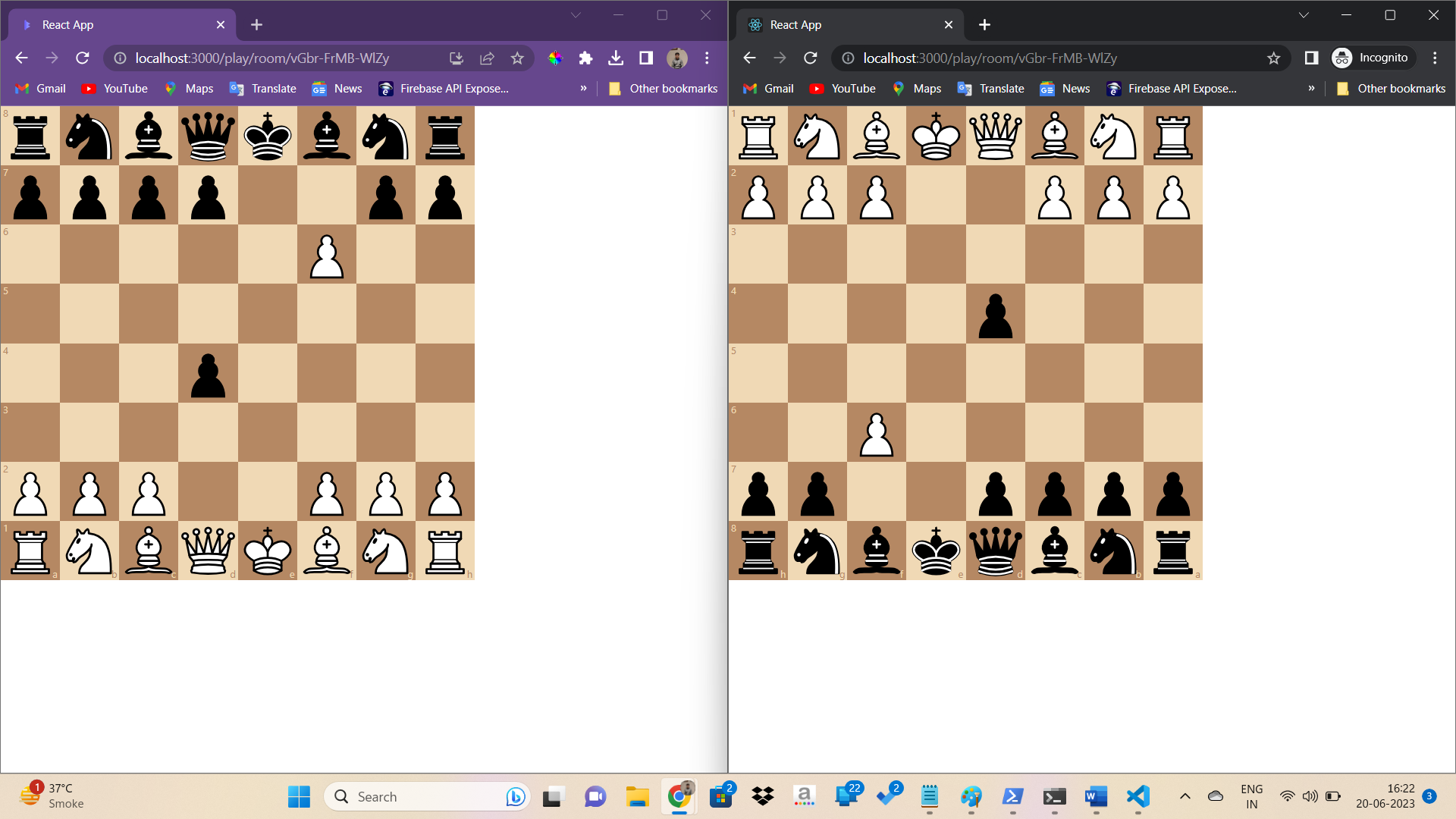Open Downloads icon in left browser toolbar
Viewport: 1456px width, 819px height.
616,58
